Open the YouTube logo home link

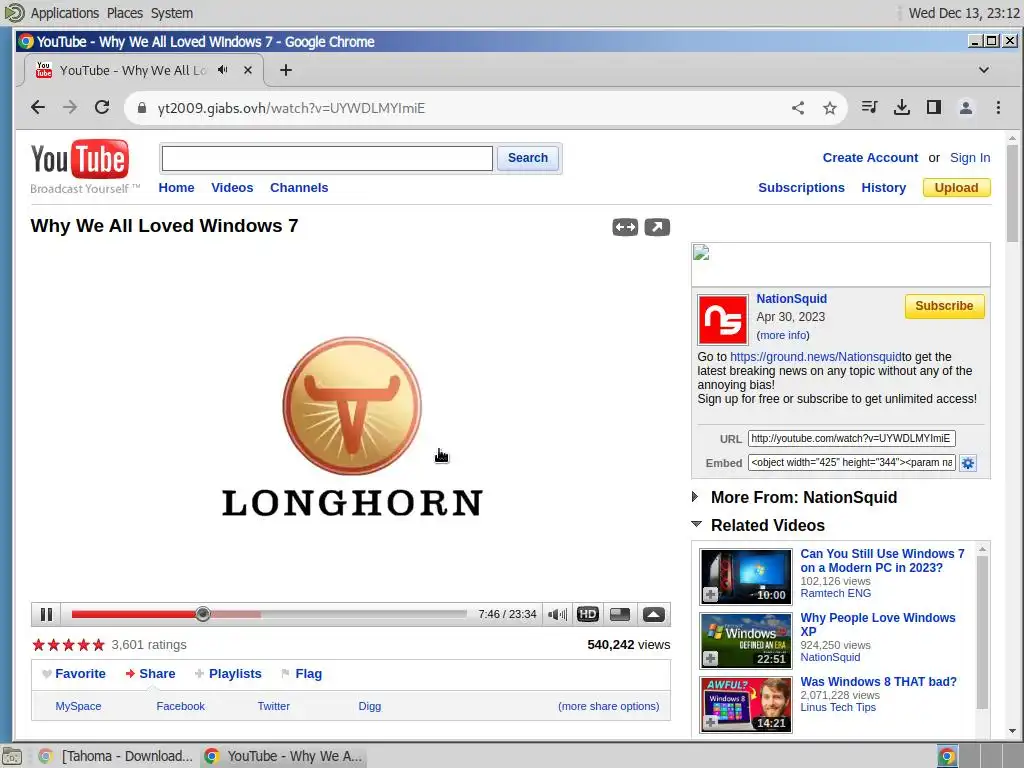point(80,159)
